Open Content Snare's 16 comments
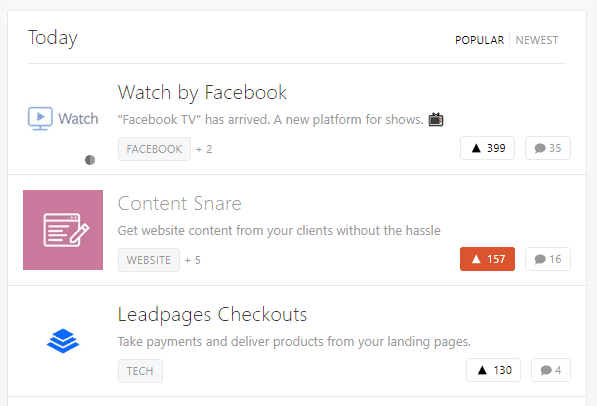The width and height of the screenshot is (597, 406). tap(548, 259)
